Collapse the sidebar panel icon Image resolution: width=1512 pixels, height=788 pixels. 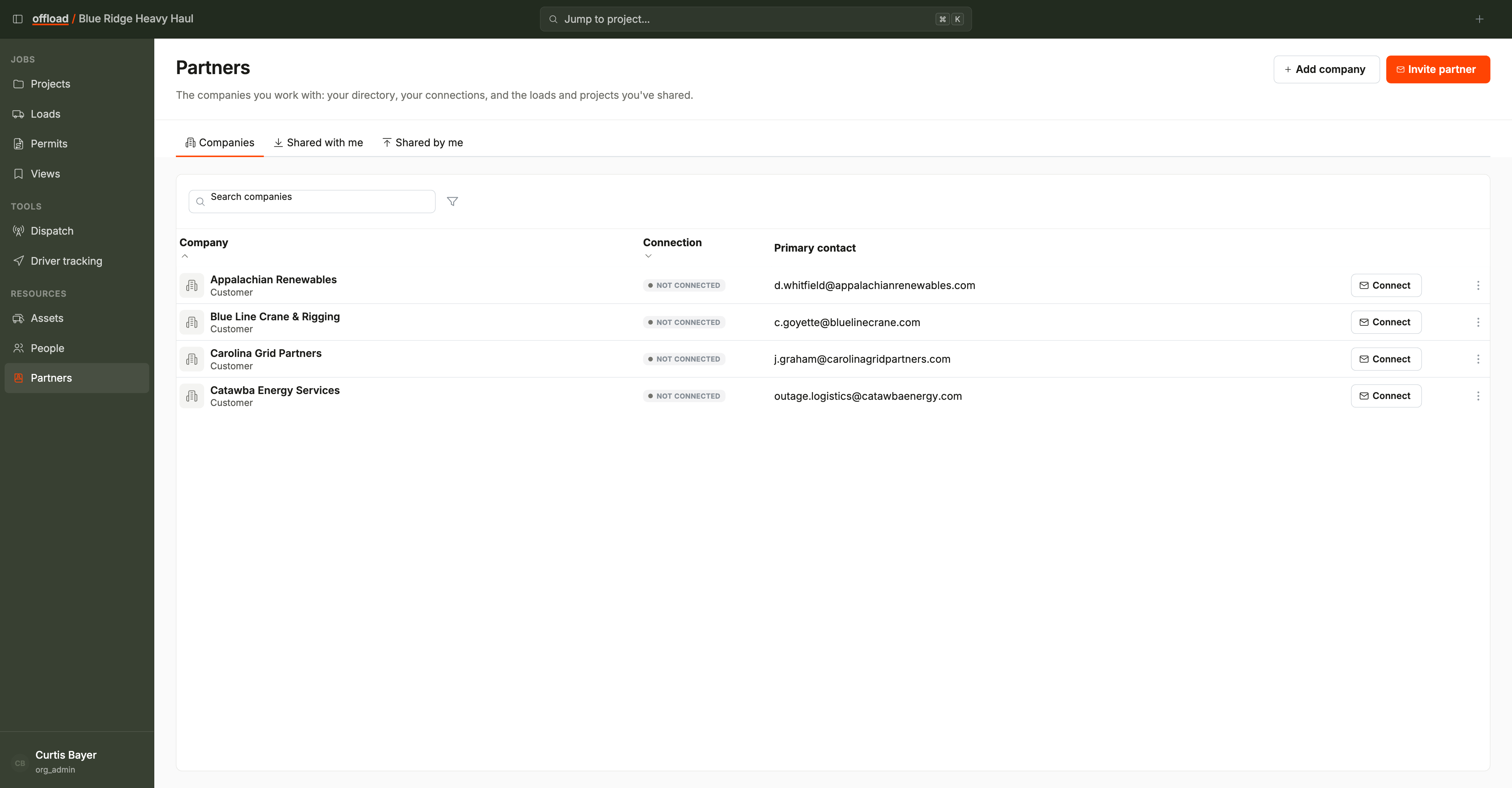point(18,19)
